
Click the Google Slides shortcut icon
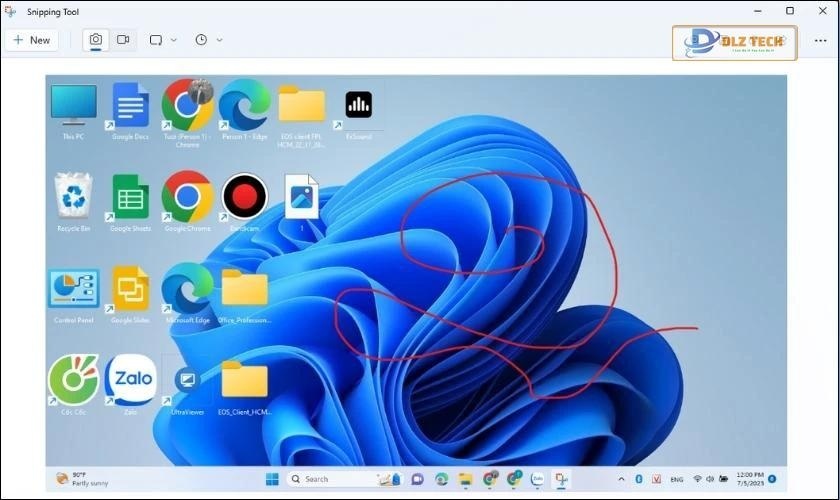pyautogui.click(x=130, y=289)
